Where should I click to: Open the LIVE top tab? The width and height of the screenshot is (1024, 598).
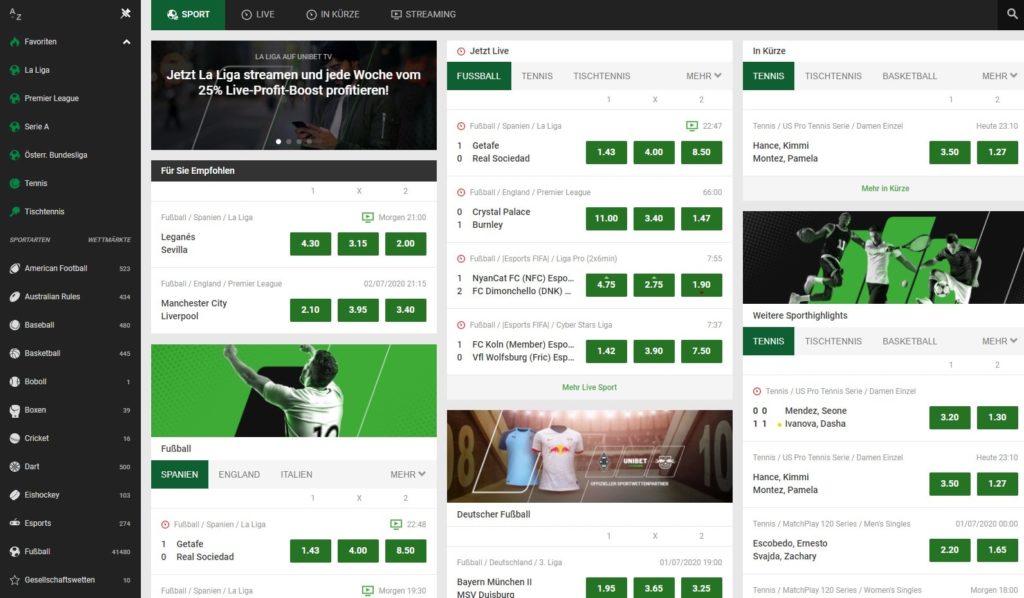[258, 14]
